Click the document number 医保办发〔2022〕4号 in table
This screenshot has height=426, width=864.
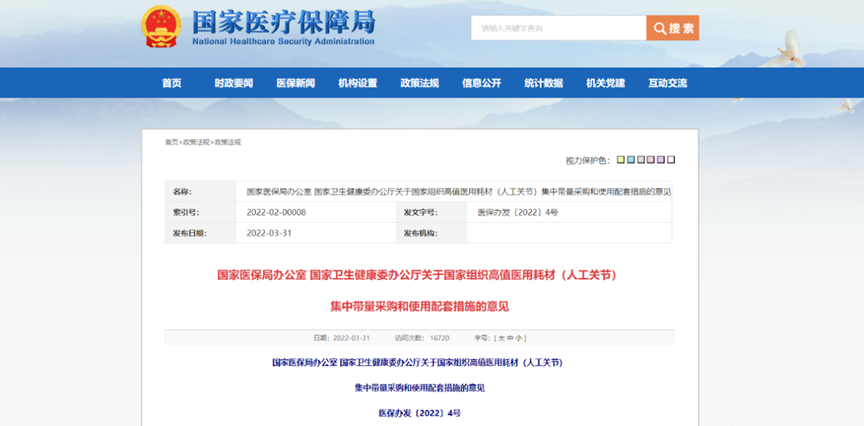pos(517,212)
